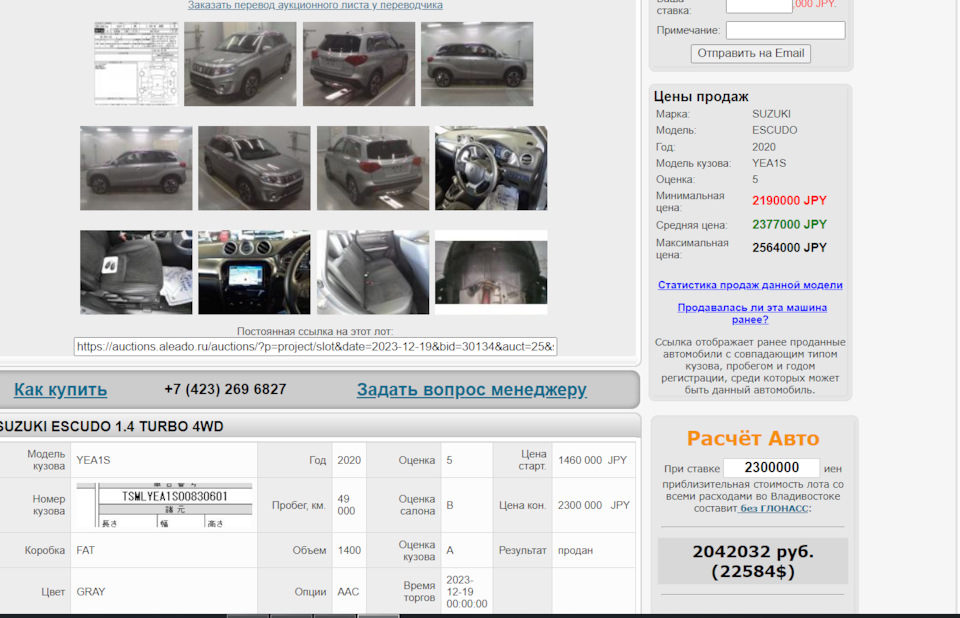Open the underbody photo thumbnail
The image size is (960, 618).
[x=491, y=273]
